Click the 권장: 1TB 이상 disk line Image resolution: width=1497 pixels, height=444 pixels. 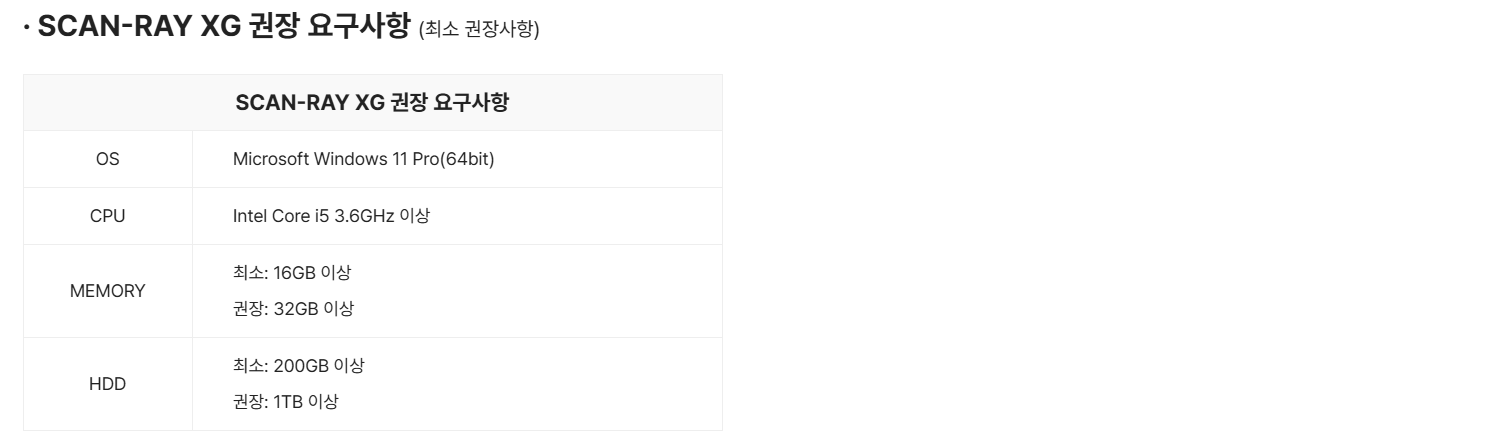click(x=286, y=402)
